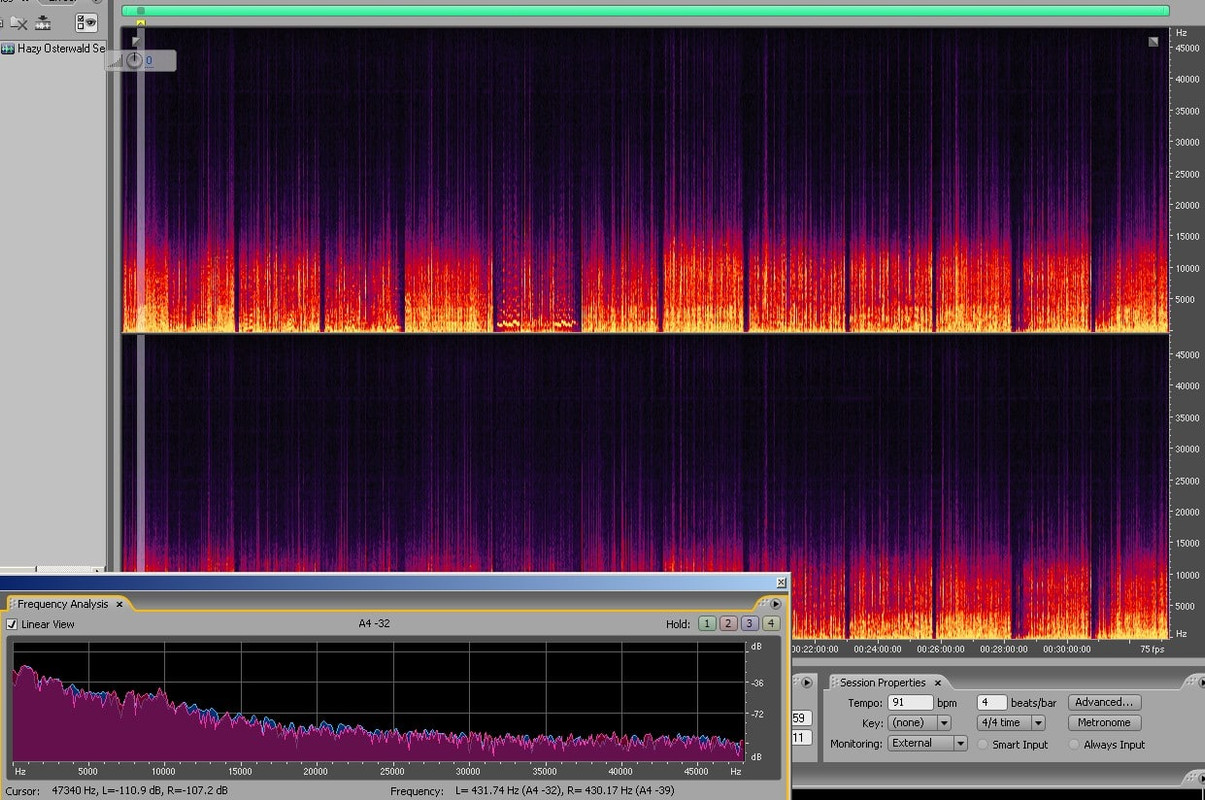Close the Session Properties tab
Screen dimensions: 1205x800
tap(938, 683)
